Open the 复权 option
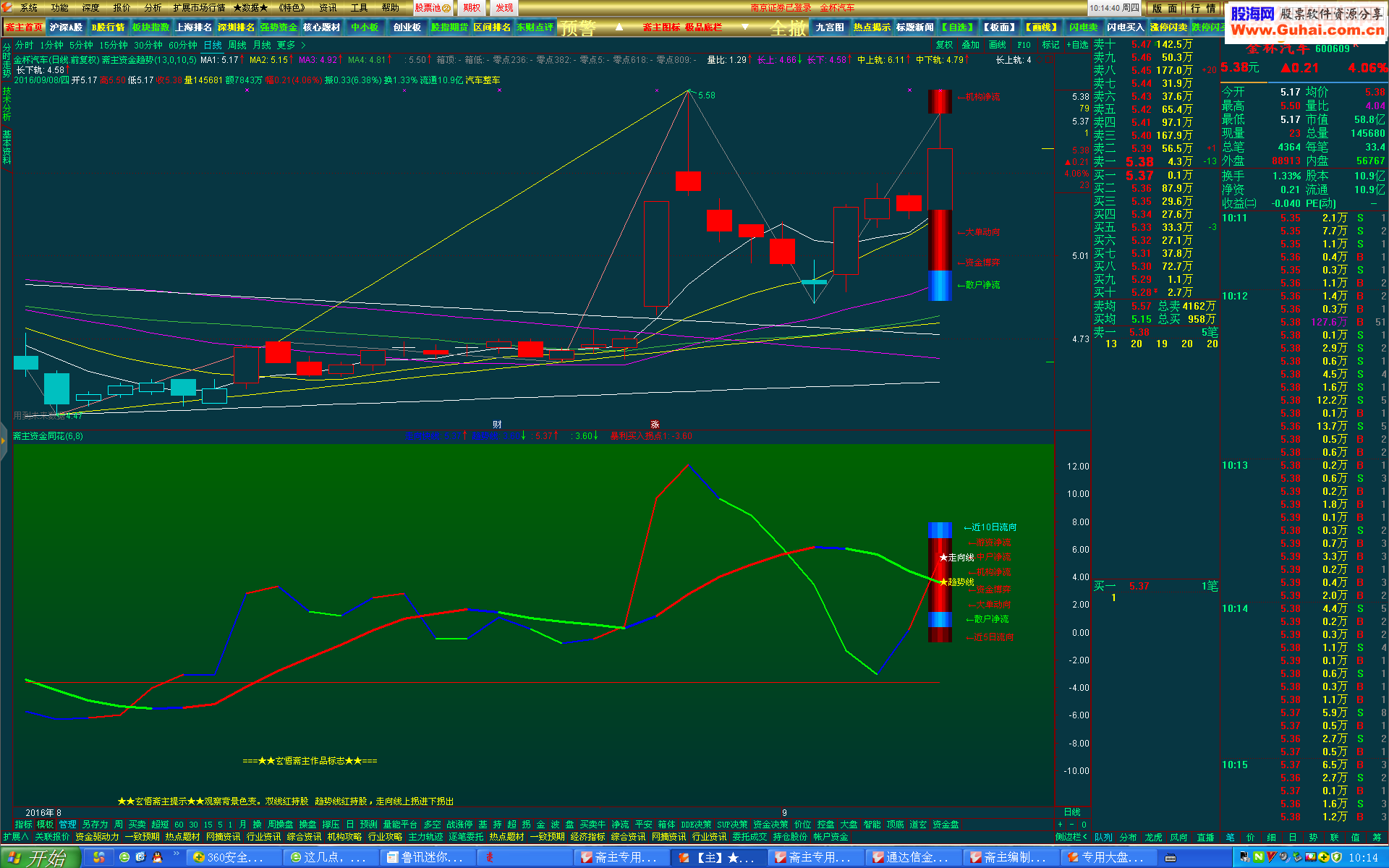 coord(944,45)
